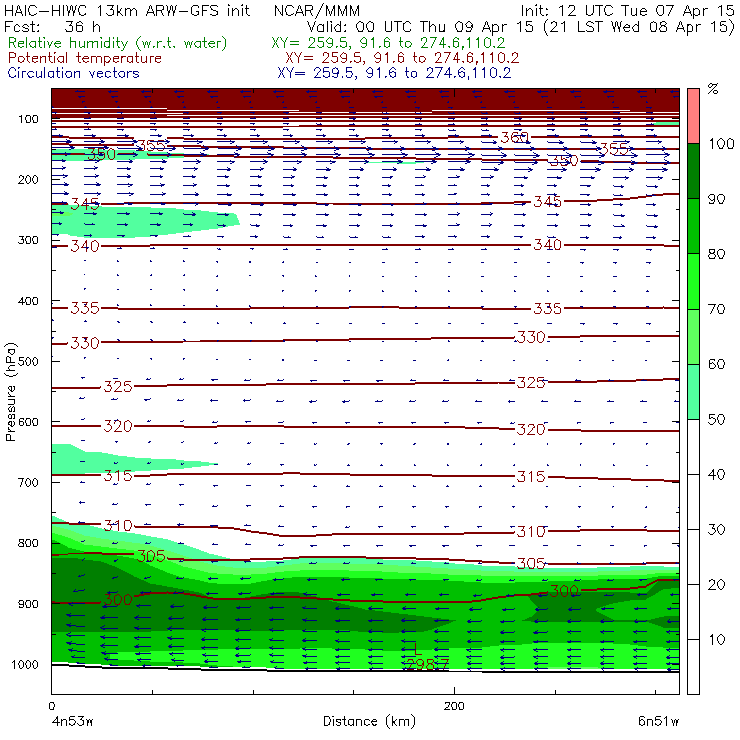Click the '600' pressure axis tick label
This screenshot has height=740, width=740.
click(28, 422)
